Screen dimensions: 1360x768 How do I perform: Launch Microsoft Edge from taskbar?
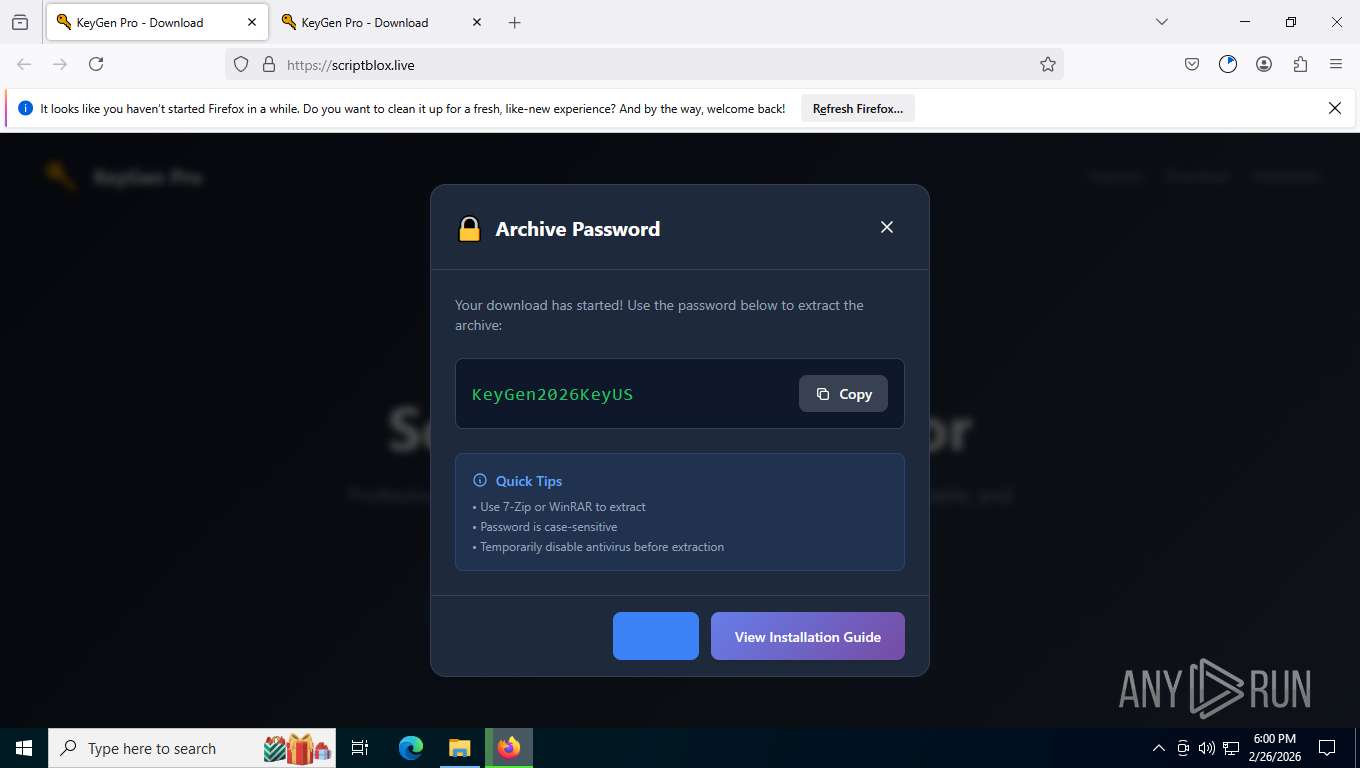click(411, 748)
